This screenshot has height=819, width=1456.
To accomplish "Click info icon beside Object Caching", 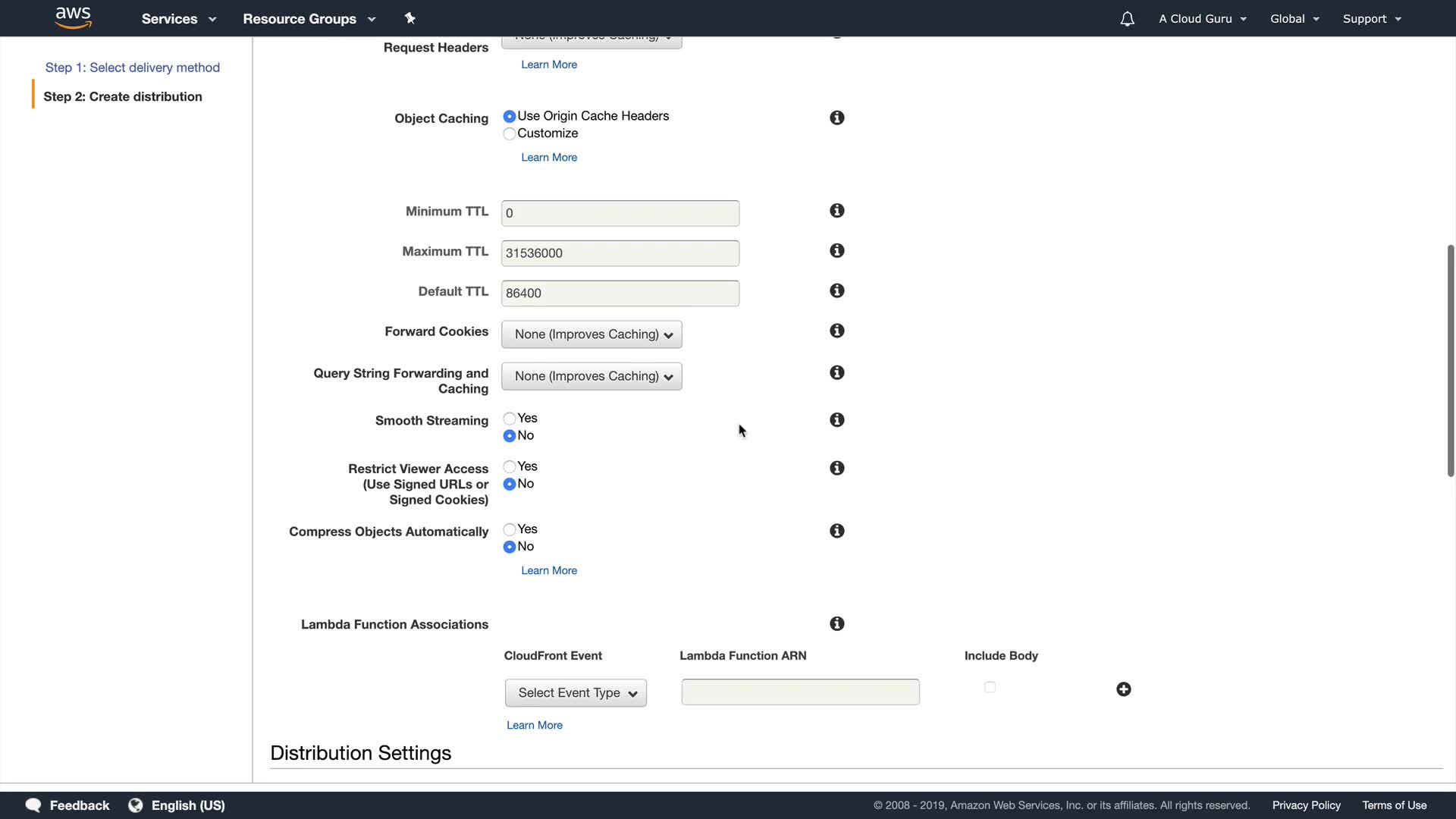I will [836, 118].
